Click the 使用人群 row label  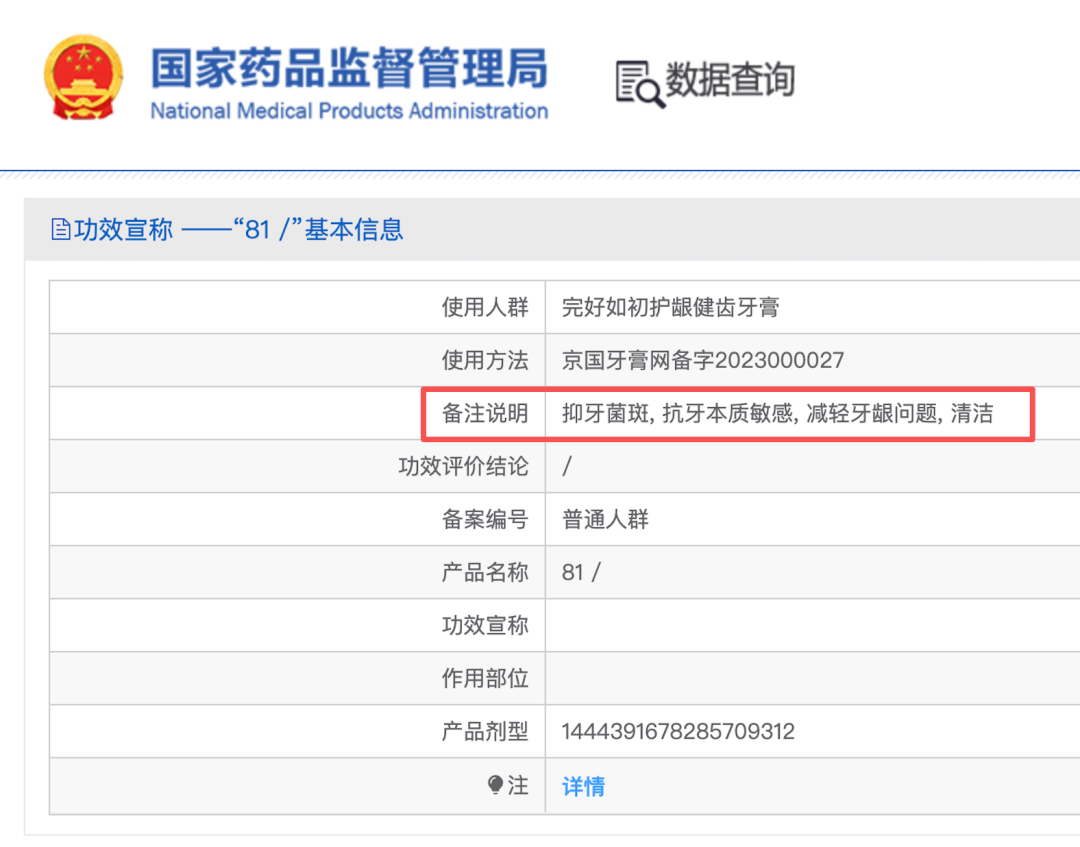[485, 307]
